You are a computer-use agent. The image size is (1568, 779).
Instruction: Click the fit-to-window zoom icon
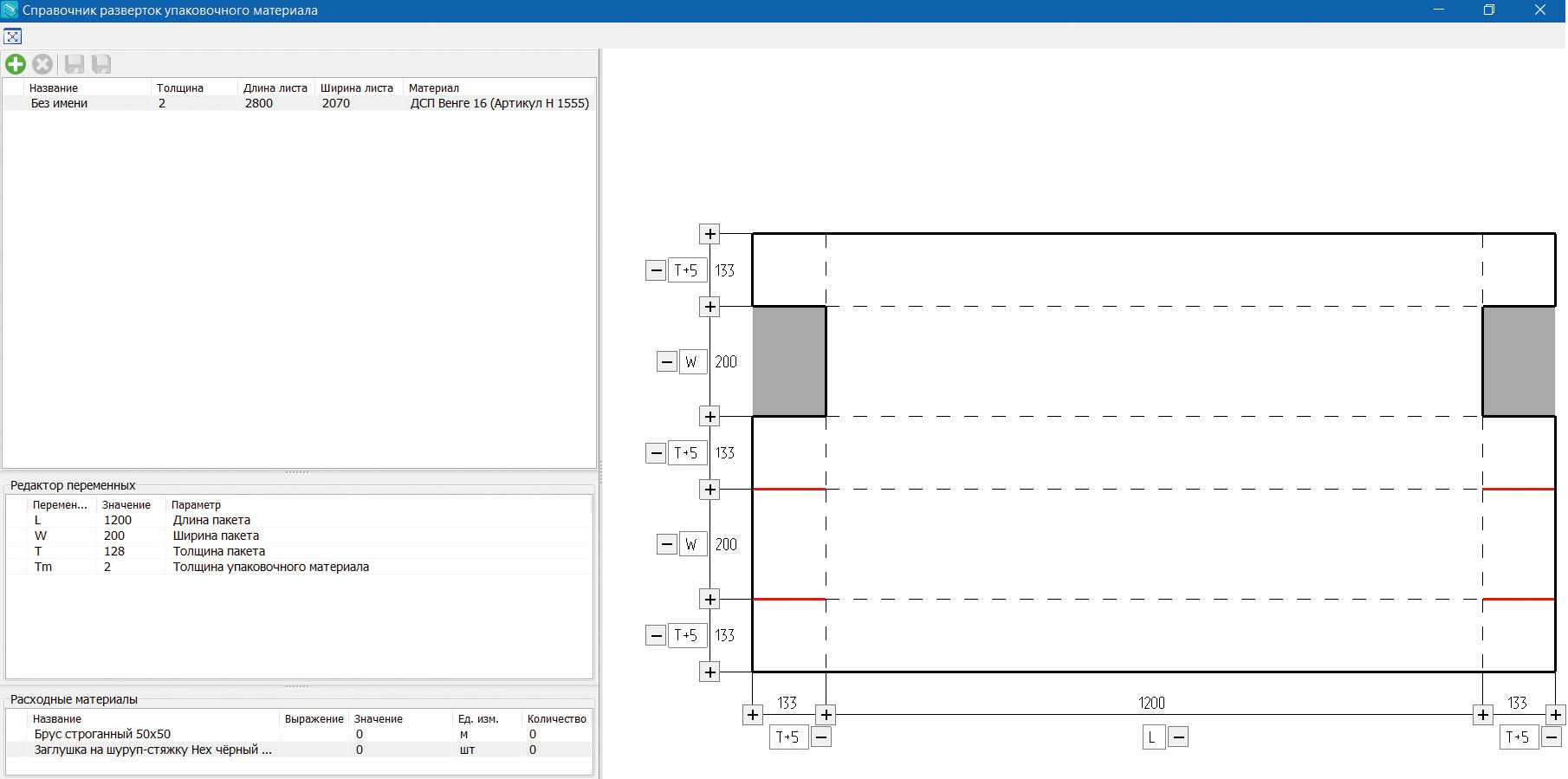[x=12, y=36]
